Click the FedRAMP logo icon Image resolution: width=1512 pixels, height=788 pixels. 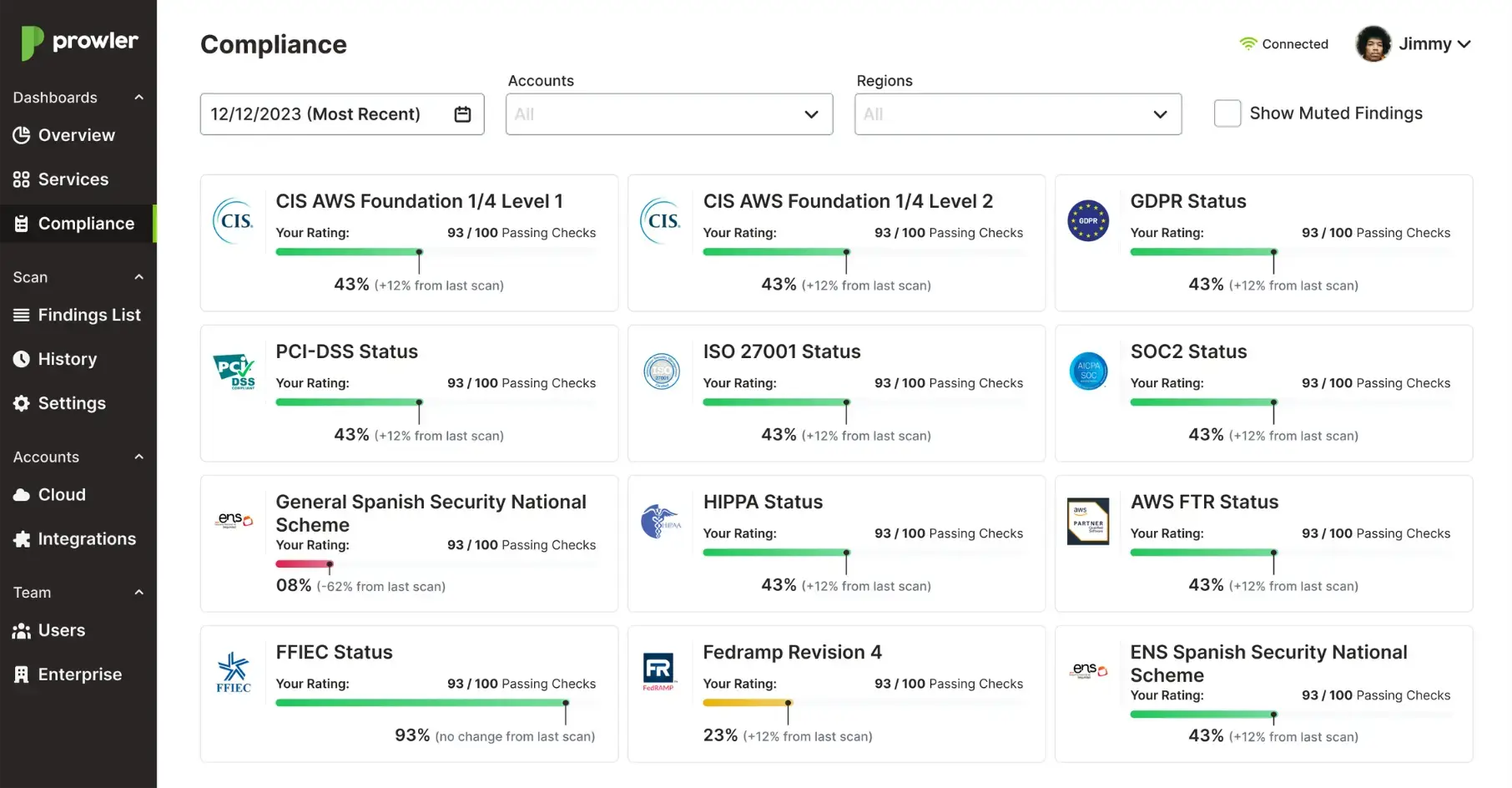[x=658, y=672]
